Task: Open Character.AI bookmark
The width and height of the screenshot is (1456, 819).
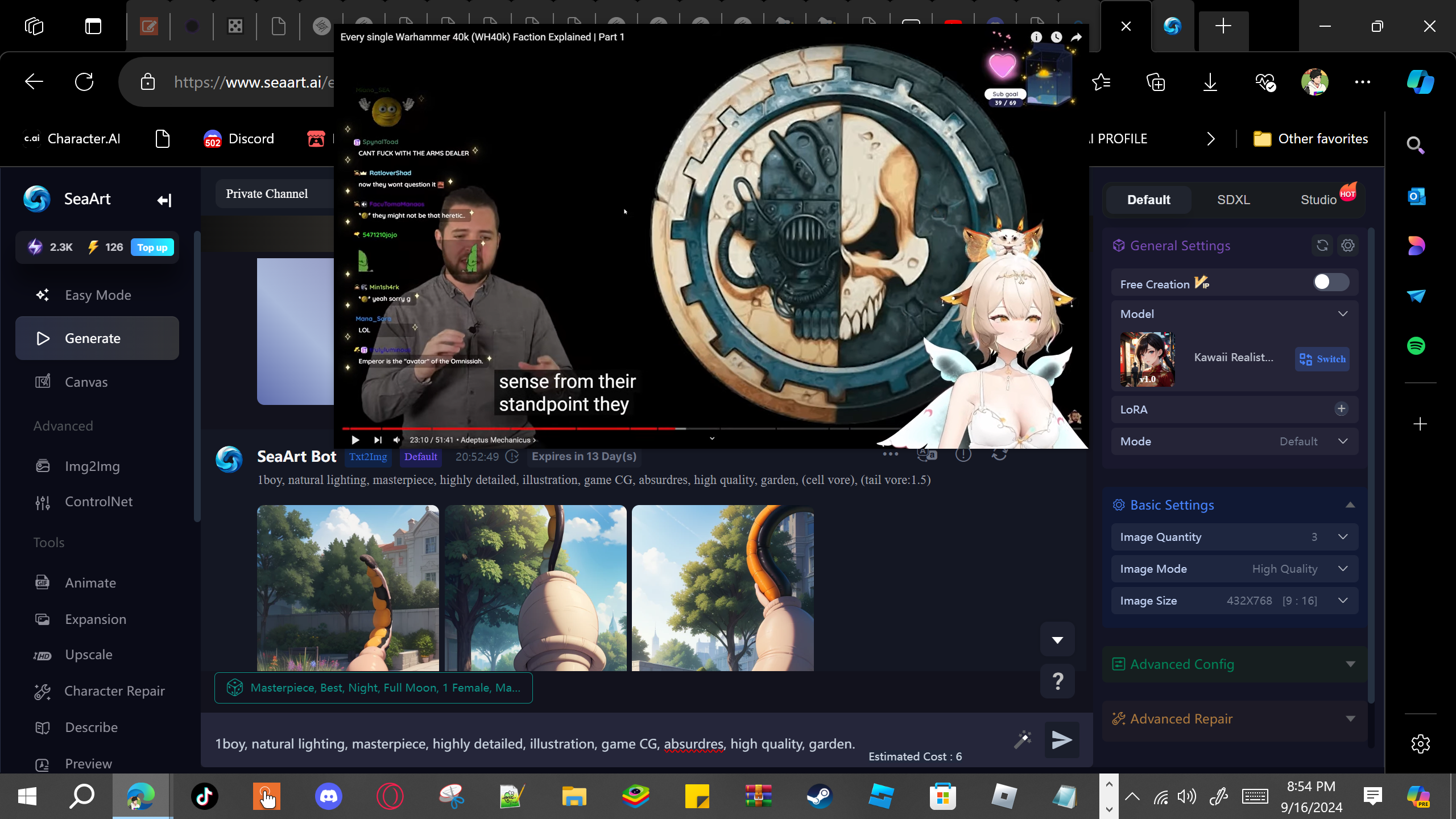Action: tap(72, 139)
